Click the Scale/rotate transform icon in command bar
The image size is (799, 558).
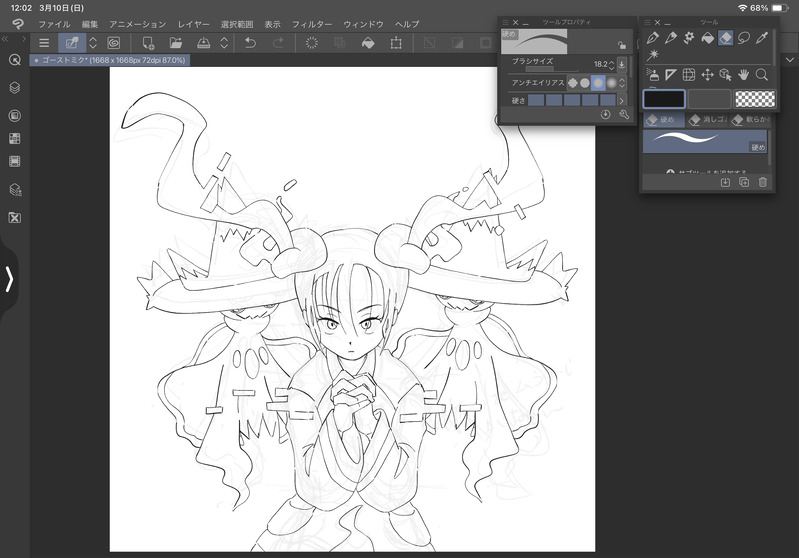click(x=396, y=43)
